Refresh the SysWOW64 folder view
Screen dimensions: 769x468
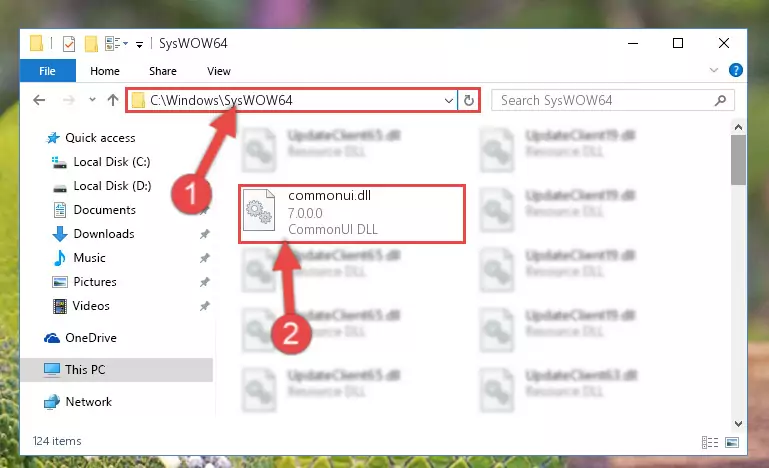pos(469,101)
